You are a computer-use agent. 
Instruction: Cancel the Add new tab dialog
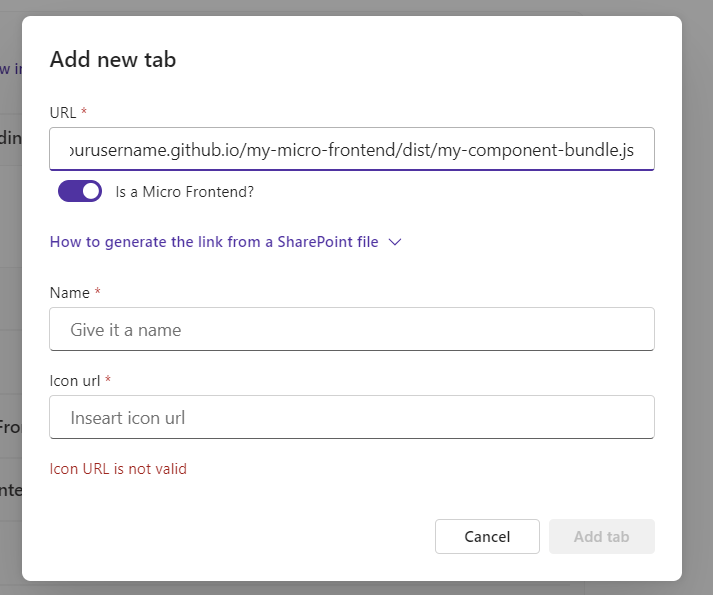coord(487,537)
